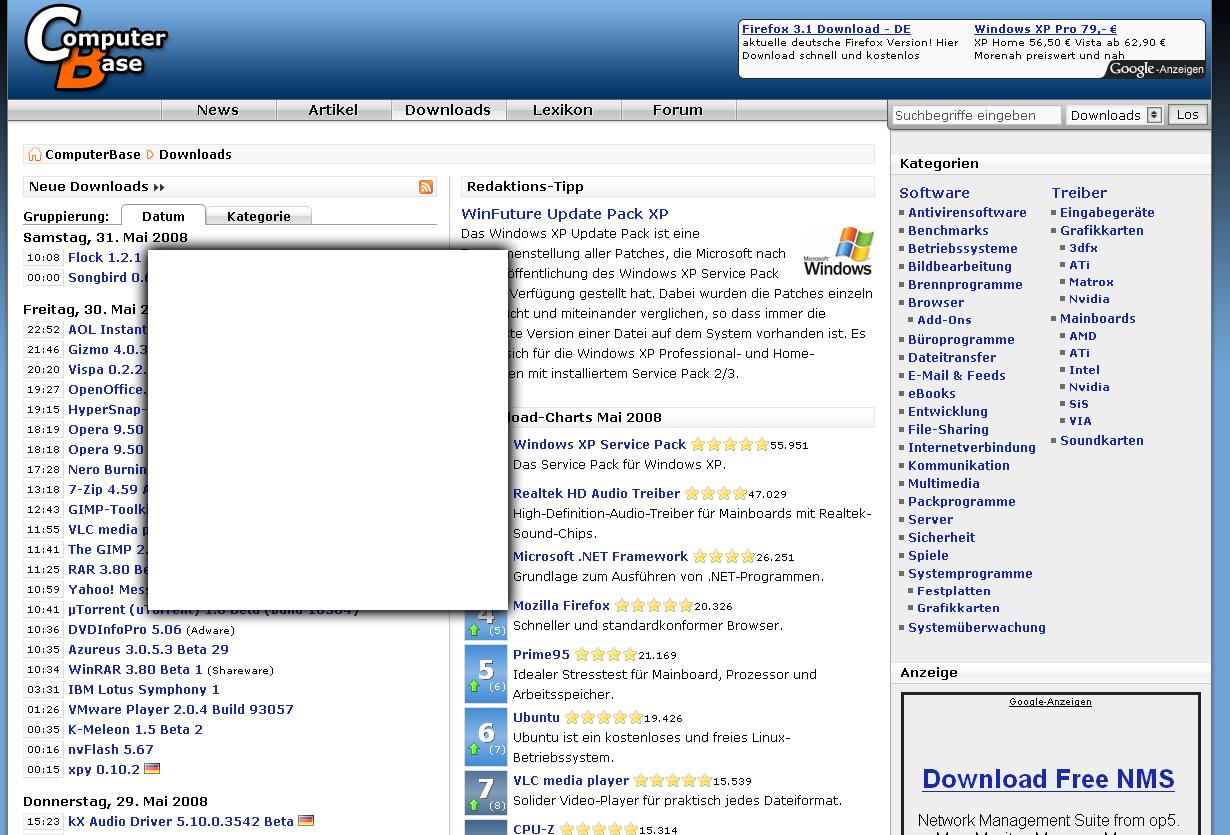Screen dimensions: 1230x835
Task: Click the Windows logo in Redaktions-Tipp
Action: 838,252
